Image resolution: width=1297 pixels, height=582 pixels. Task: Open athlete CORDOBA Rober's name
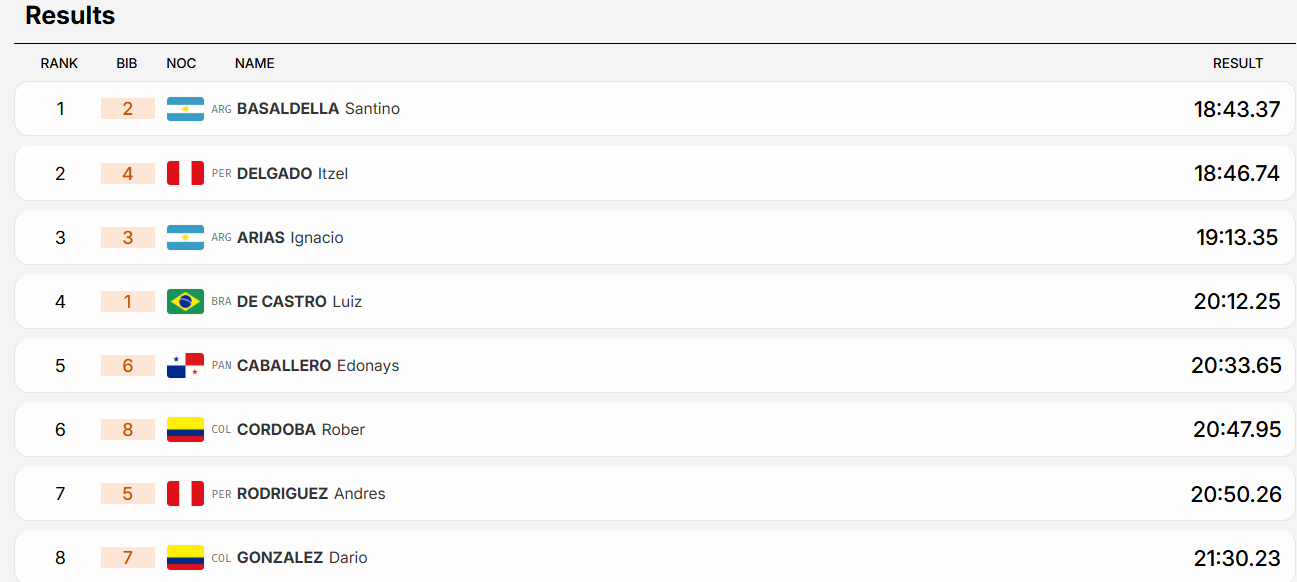(x=301, y=429)
